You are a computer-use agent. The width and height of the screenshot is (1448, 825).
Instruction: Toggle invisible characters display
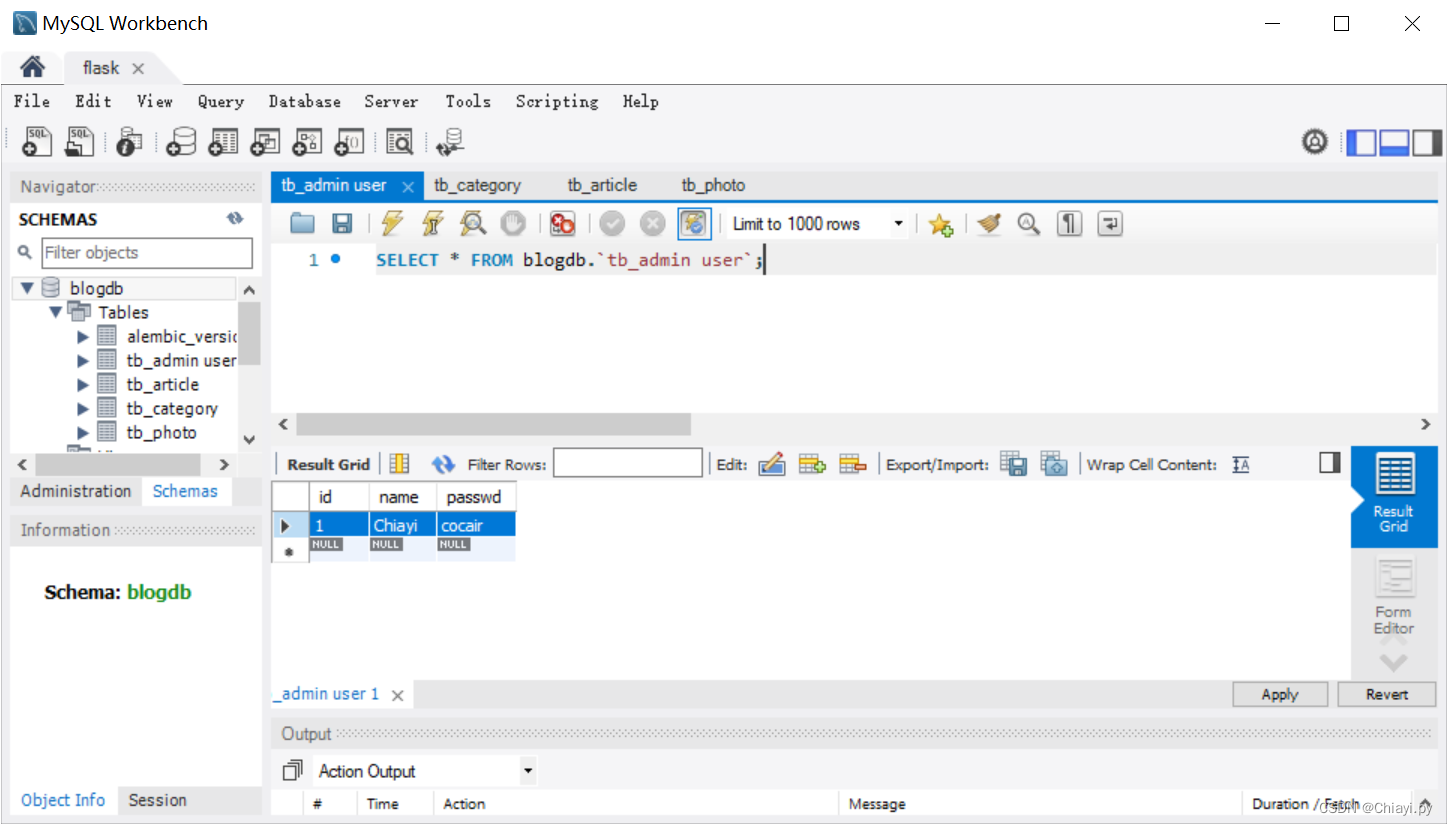1070,224
